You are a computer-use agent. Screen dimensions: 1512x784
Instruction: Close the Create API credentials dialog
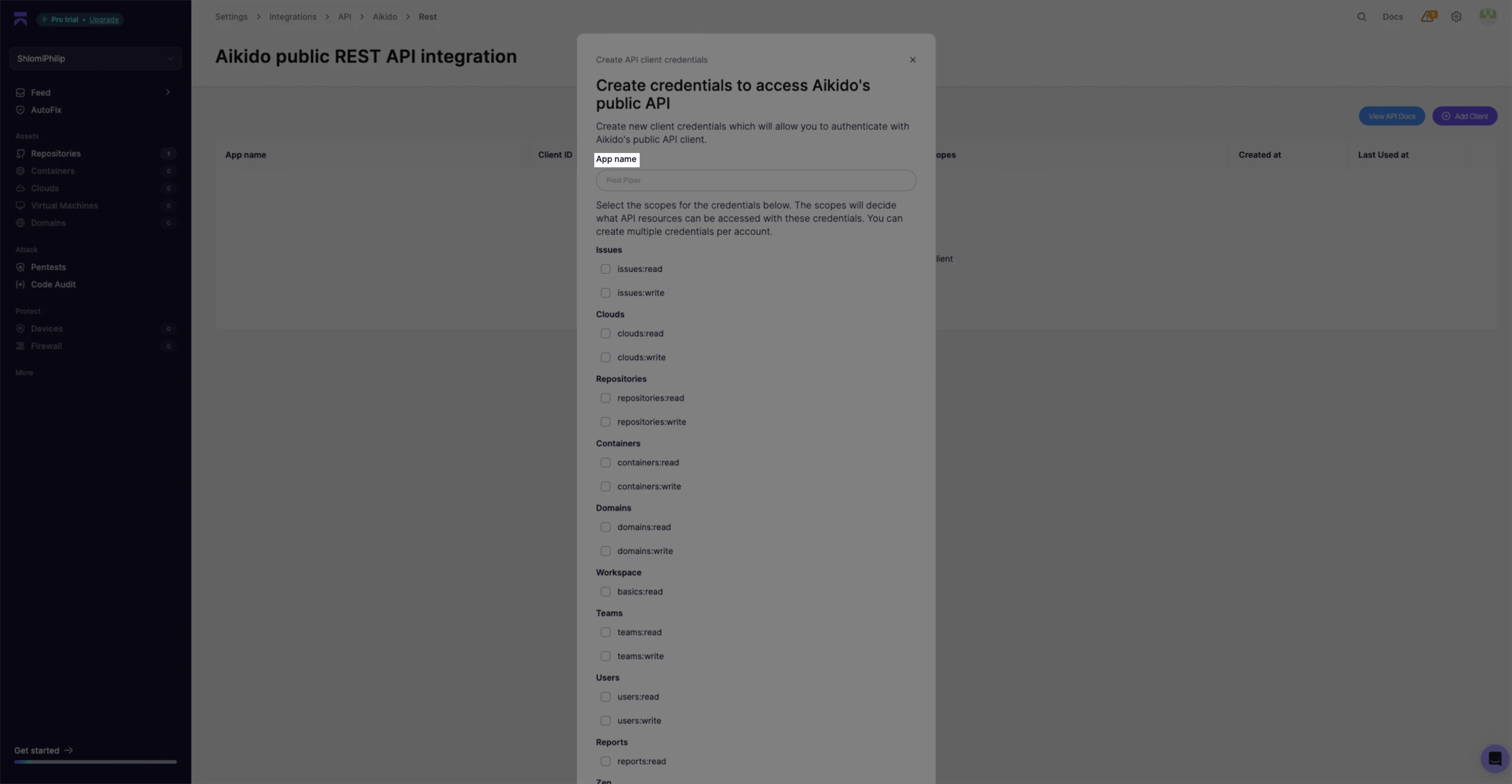912,60
